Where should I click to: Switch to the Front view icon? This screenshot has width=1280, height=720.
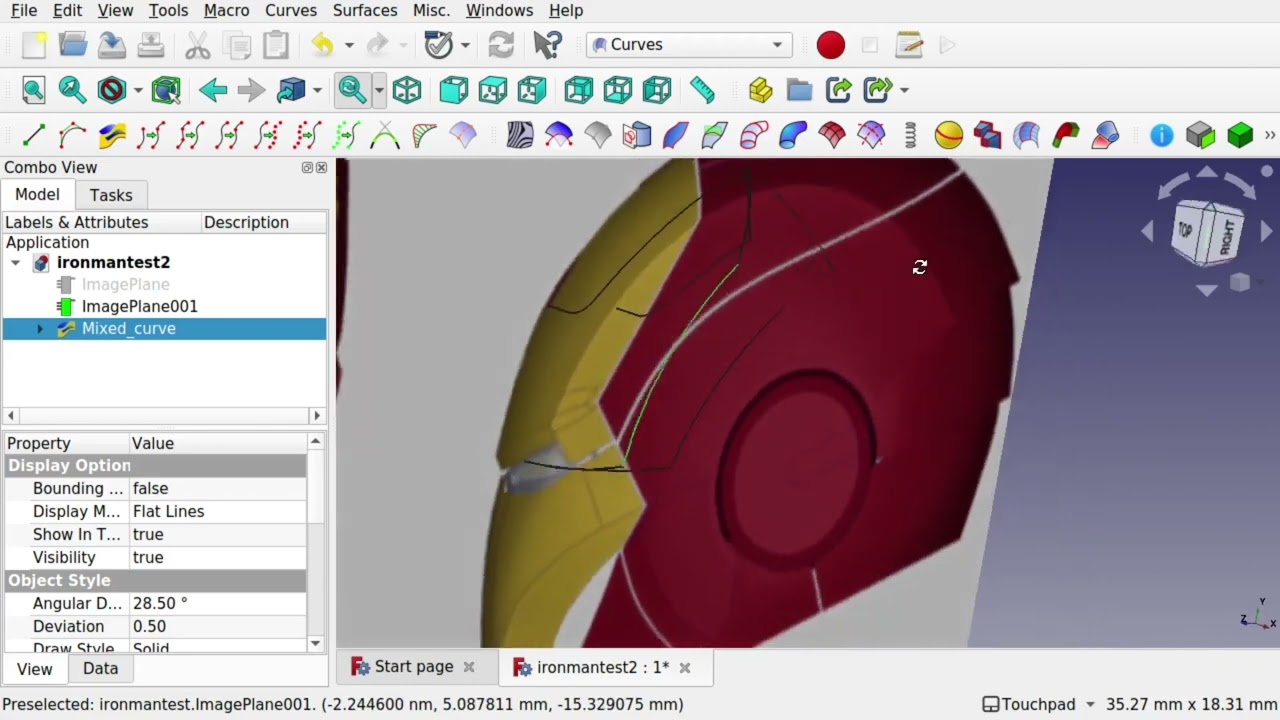[x=453, y=90]
